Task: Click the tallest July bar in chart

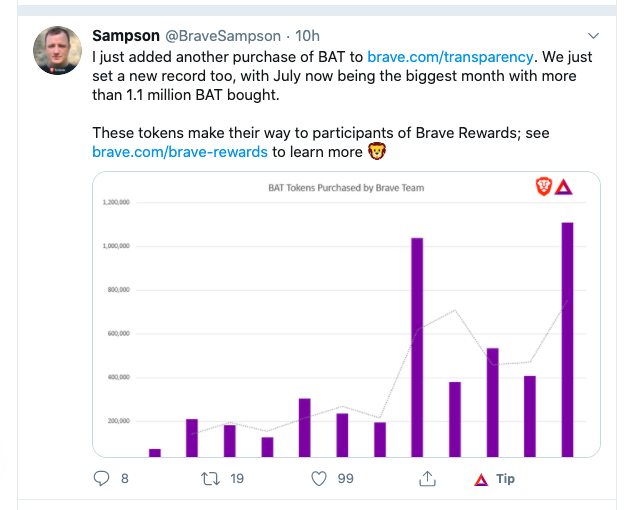Action: 567,340
